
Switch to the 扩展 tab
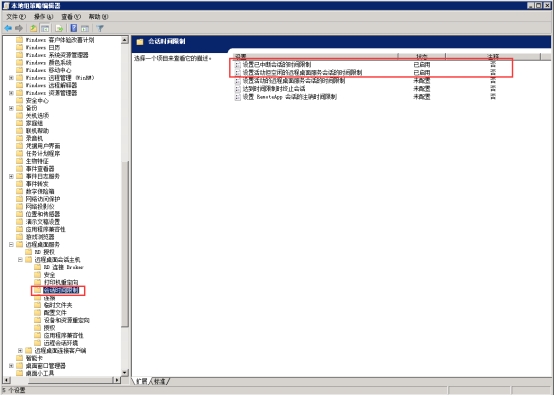point(142,381)
